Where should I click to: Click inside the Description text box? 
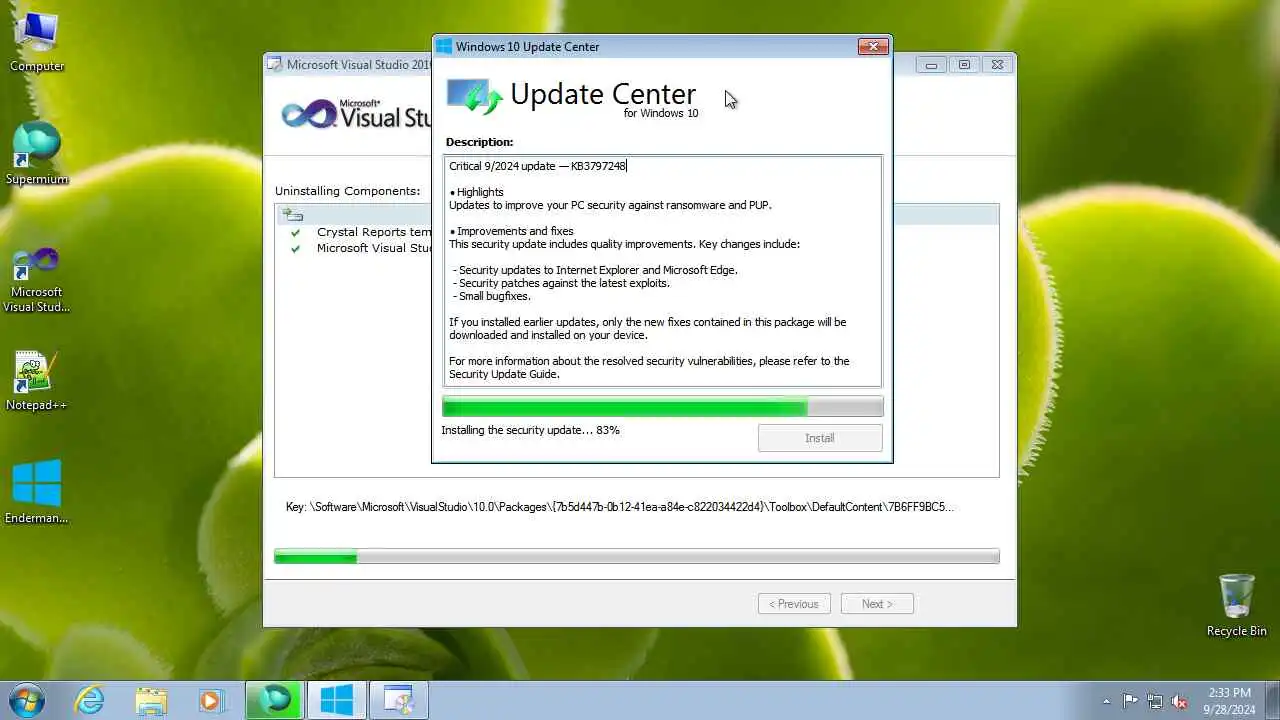pyautogui.click(x=662, y=271)
